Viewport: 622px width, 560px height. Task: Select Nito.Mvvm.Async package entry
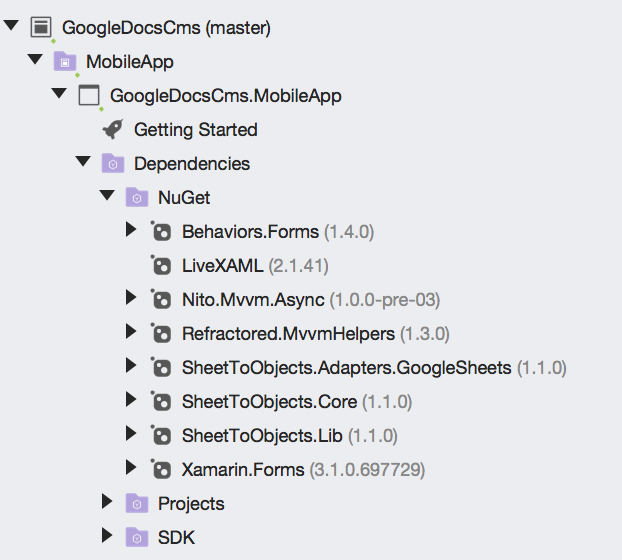311,300
